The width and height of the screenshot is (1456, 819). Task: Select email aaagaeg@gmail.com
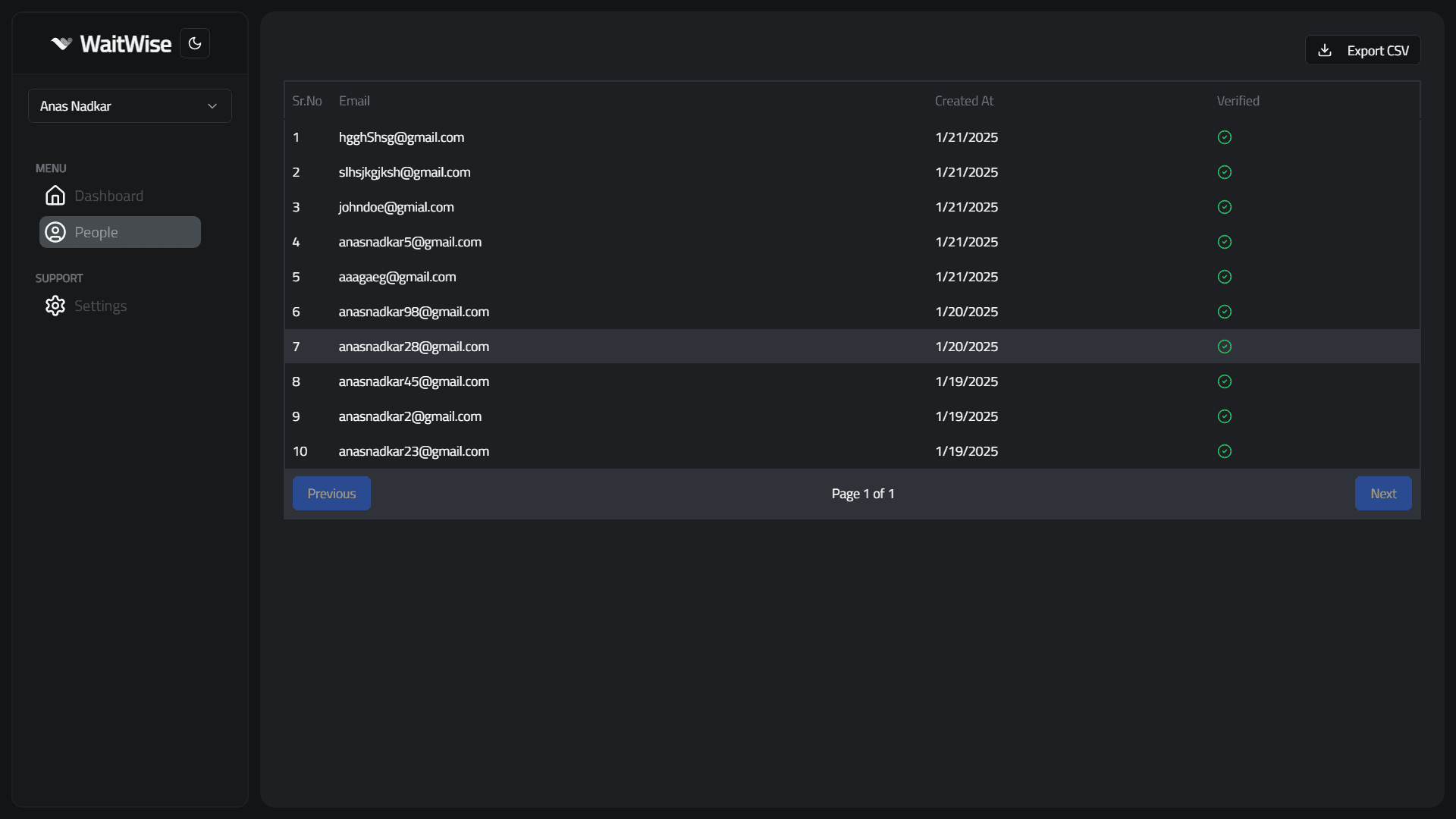(x=397, y=277)
